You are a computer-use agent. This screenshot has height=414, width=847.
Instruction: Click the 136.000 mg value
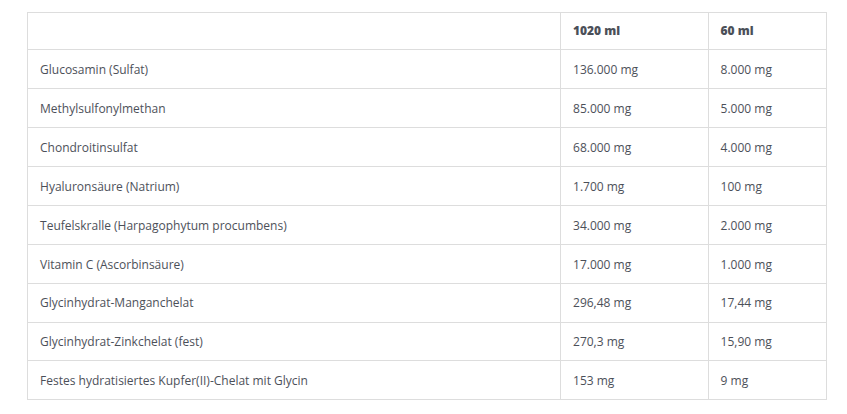pyautogui.click(x=605, y=70)
